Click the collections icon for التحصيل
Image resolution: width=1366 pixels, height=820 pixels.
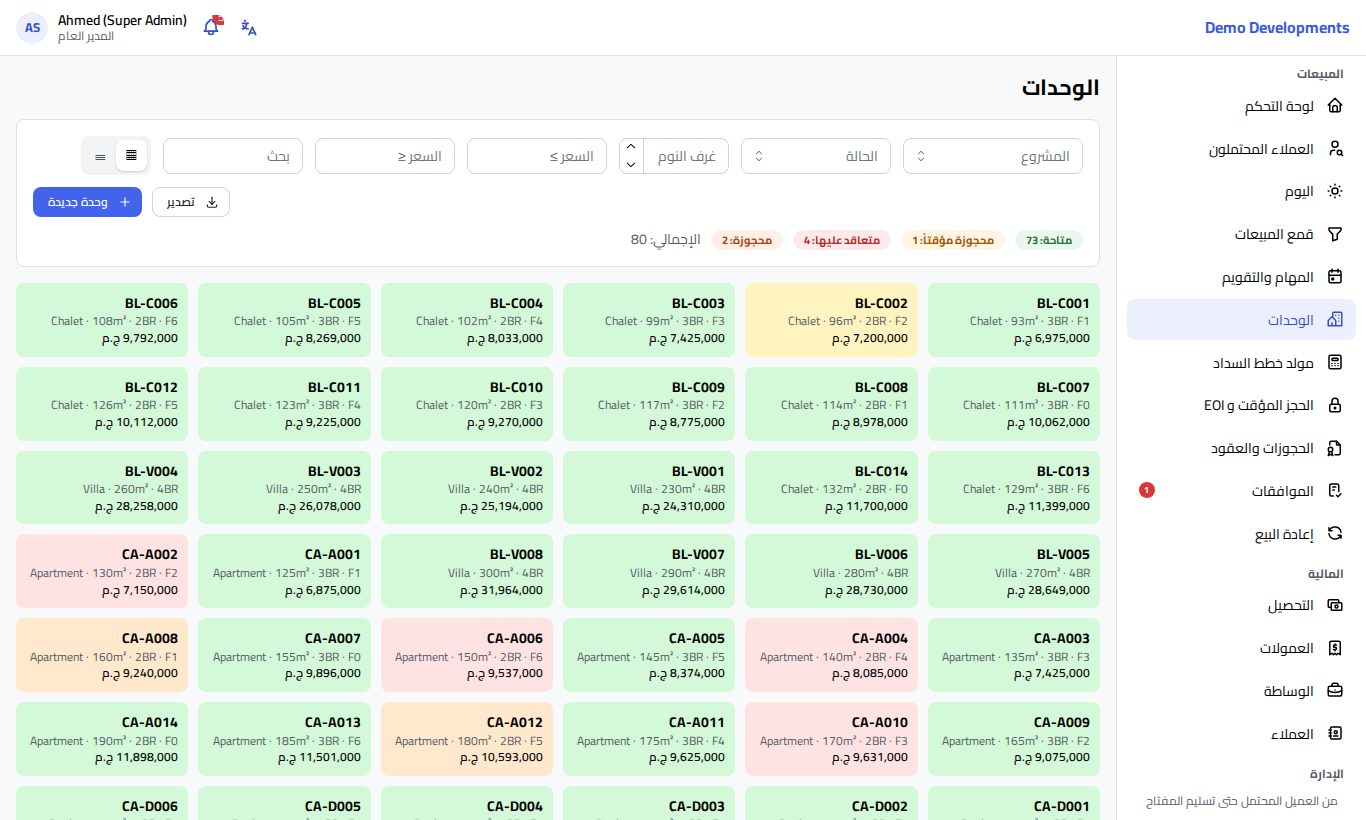coord(1334,605)
